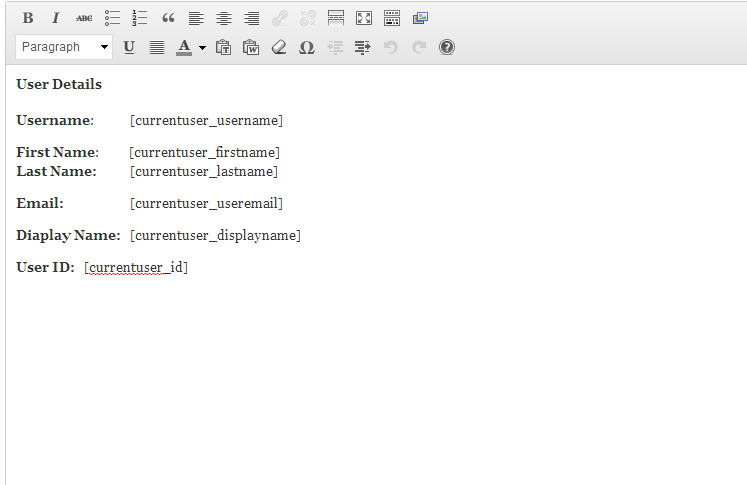Click the 'Last Name:' label

pos(56,172)
